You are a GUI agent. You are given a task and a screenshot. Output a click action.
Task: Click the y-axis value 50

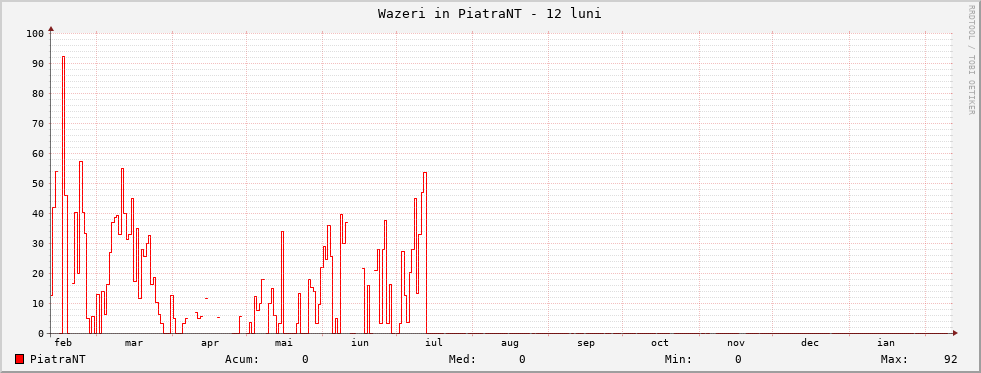click(38, 183)
